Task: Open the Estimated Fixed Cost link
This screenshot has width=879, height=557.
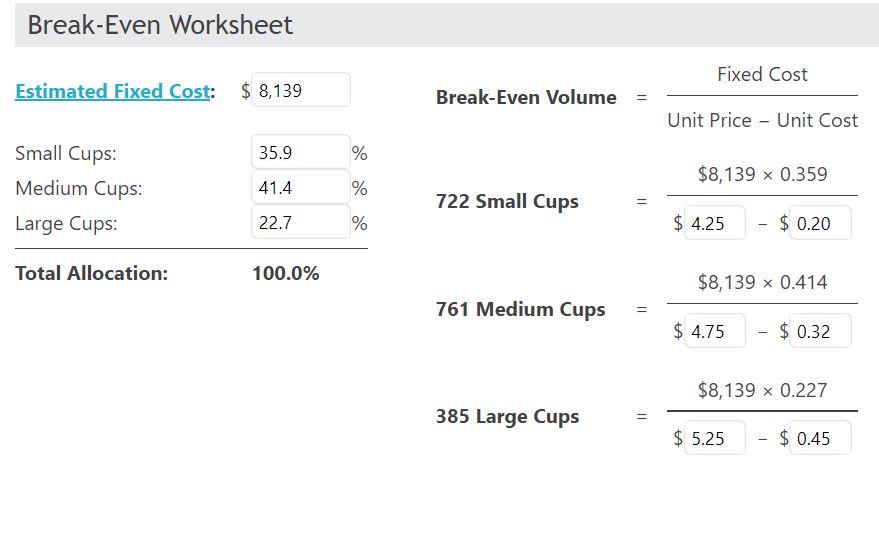Action: 113,91
